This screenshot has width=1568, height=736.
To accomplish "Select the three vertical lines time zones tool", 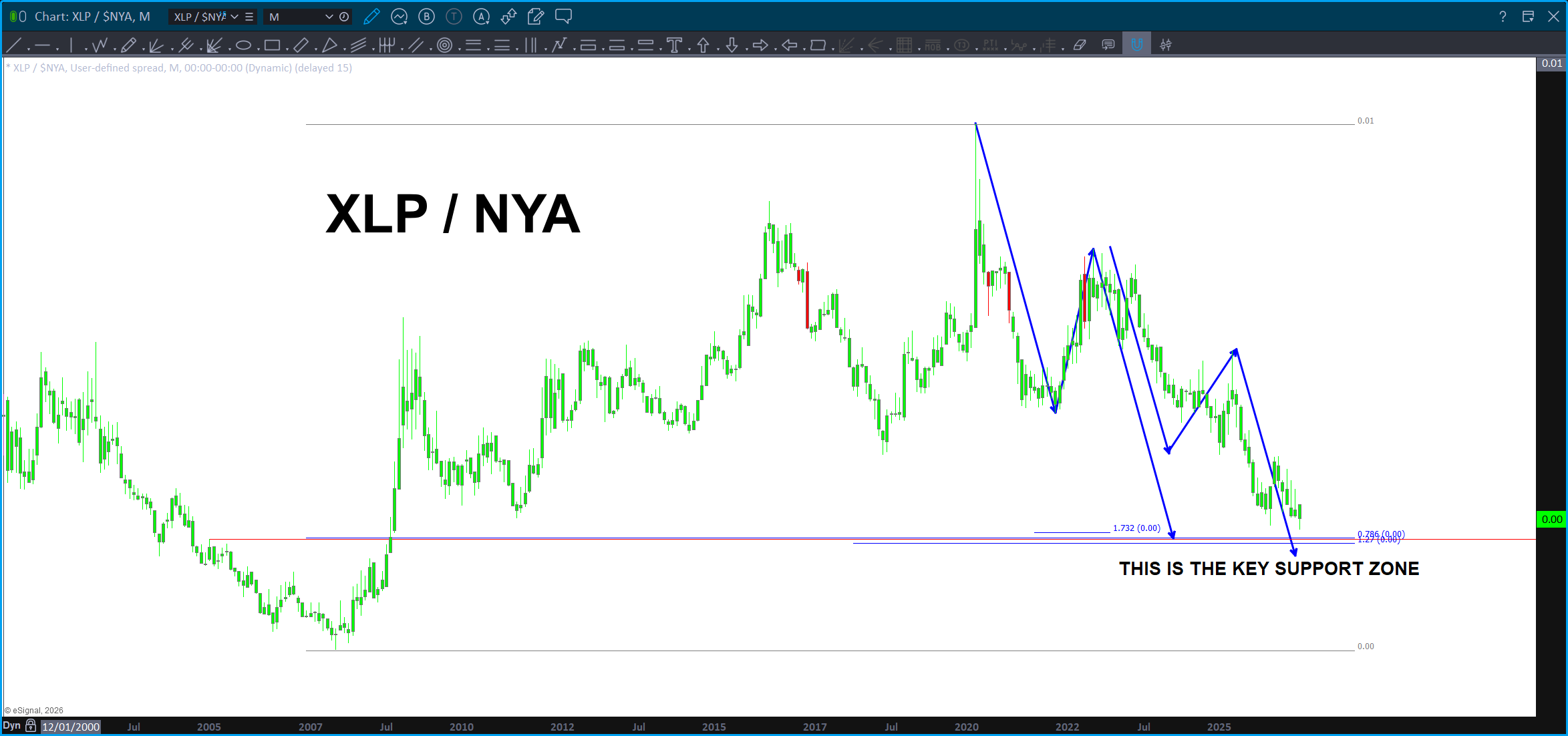I will coord(531,45).
